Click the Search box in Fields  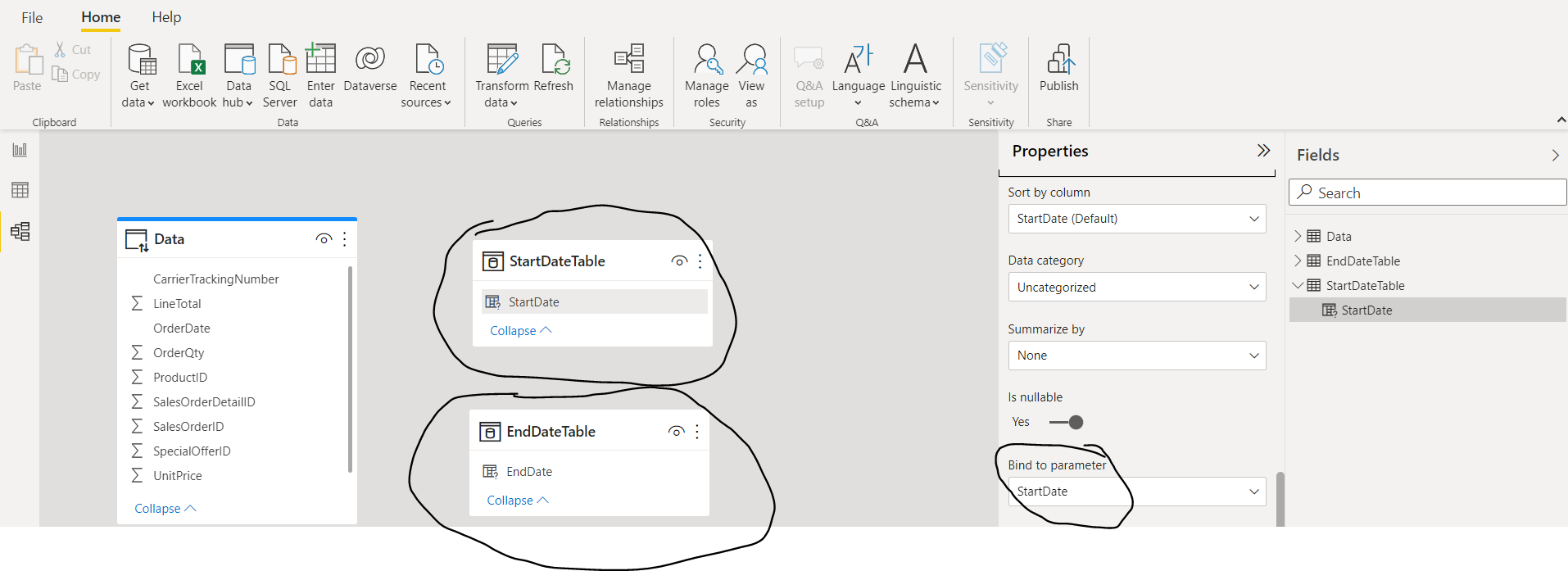coord(1428,193)
